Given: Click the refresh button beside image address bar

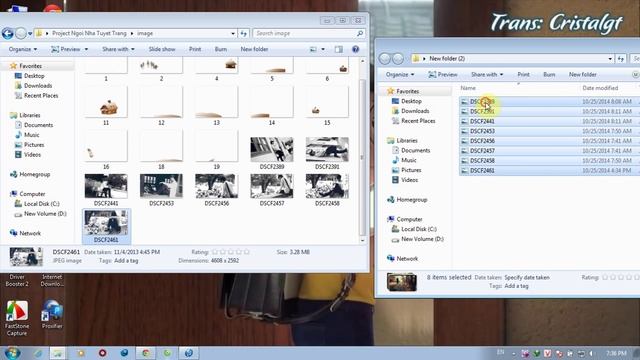Looking at the screenshot, I should (x=244, y=33).
